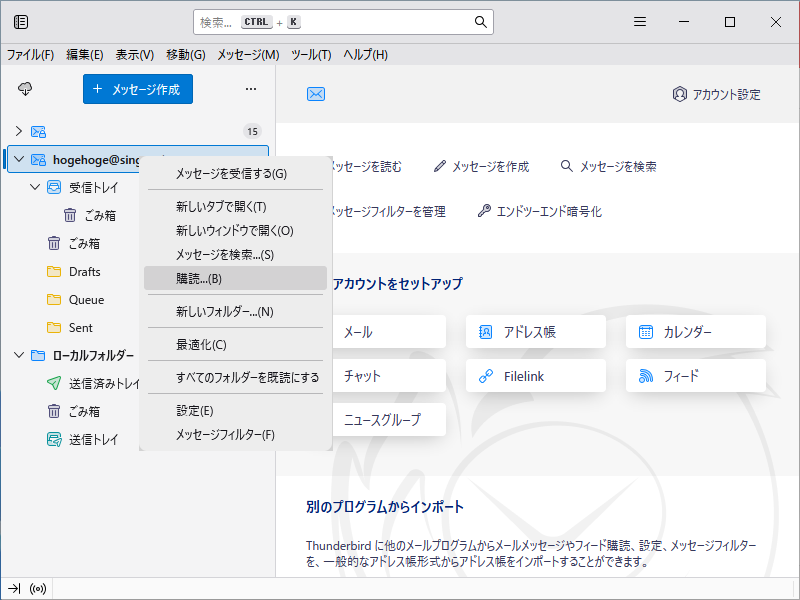Click the Filelink link icon
The height and width of the screenshot is (600, 800).
[486, 377]
